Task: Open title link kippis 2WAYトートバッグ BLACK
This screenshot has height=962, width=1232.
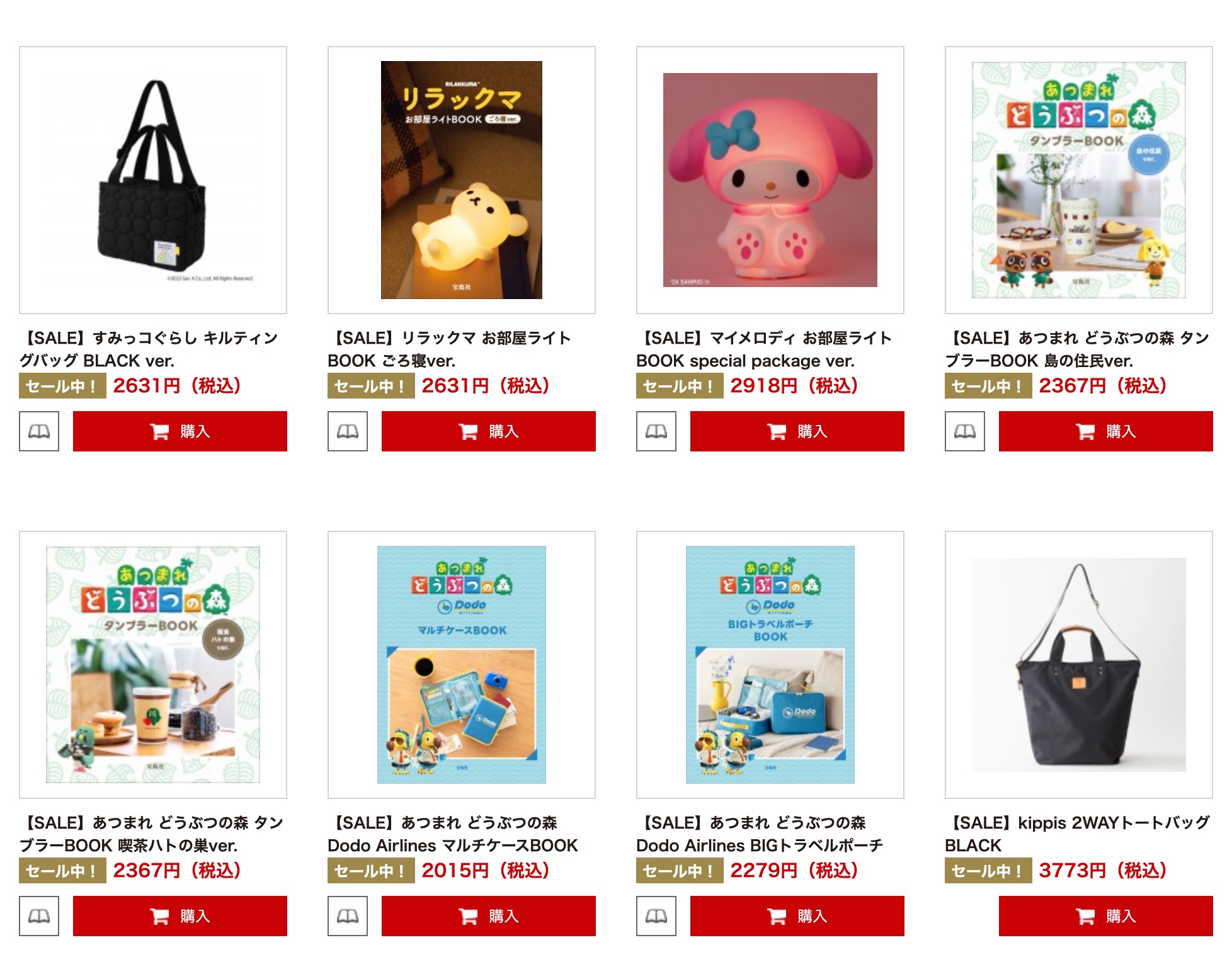Action: (1077, 834)
